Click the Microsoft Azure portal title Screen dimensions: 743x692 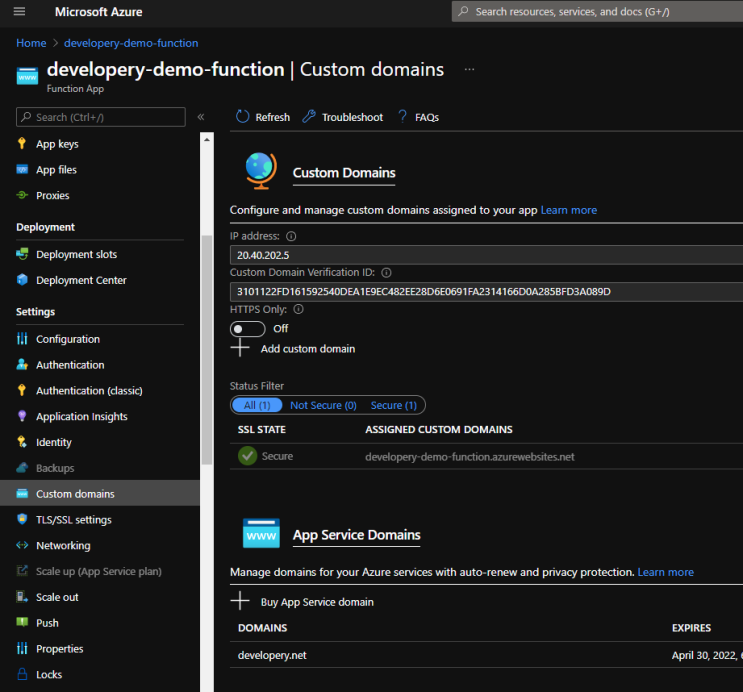(99, 12)
